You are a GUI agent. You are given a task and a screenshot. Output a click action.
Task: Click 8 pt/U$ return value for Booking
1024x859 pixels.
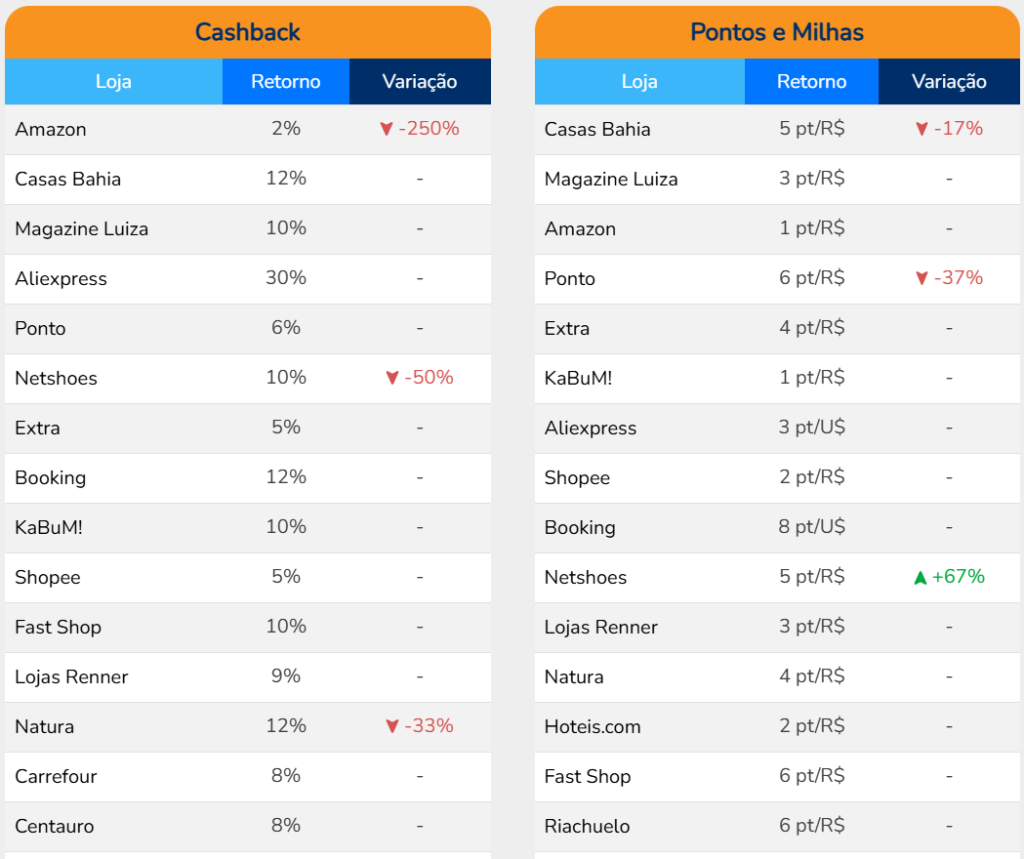coord(812,527)
